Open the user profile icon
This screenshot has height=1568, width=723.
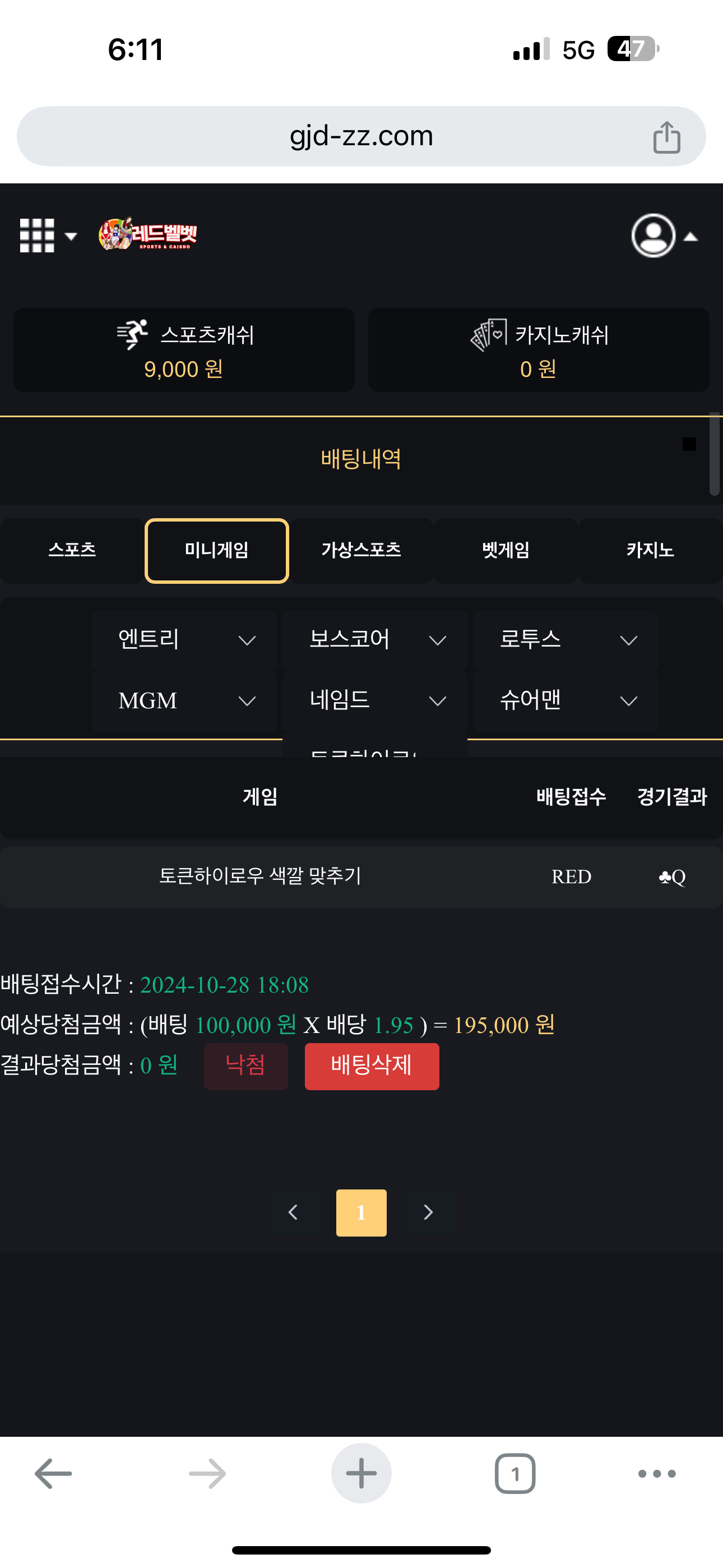pos(654,236)
